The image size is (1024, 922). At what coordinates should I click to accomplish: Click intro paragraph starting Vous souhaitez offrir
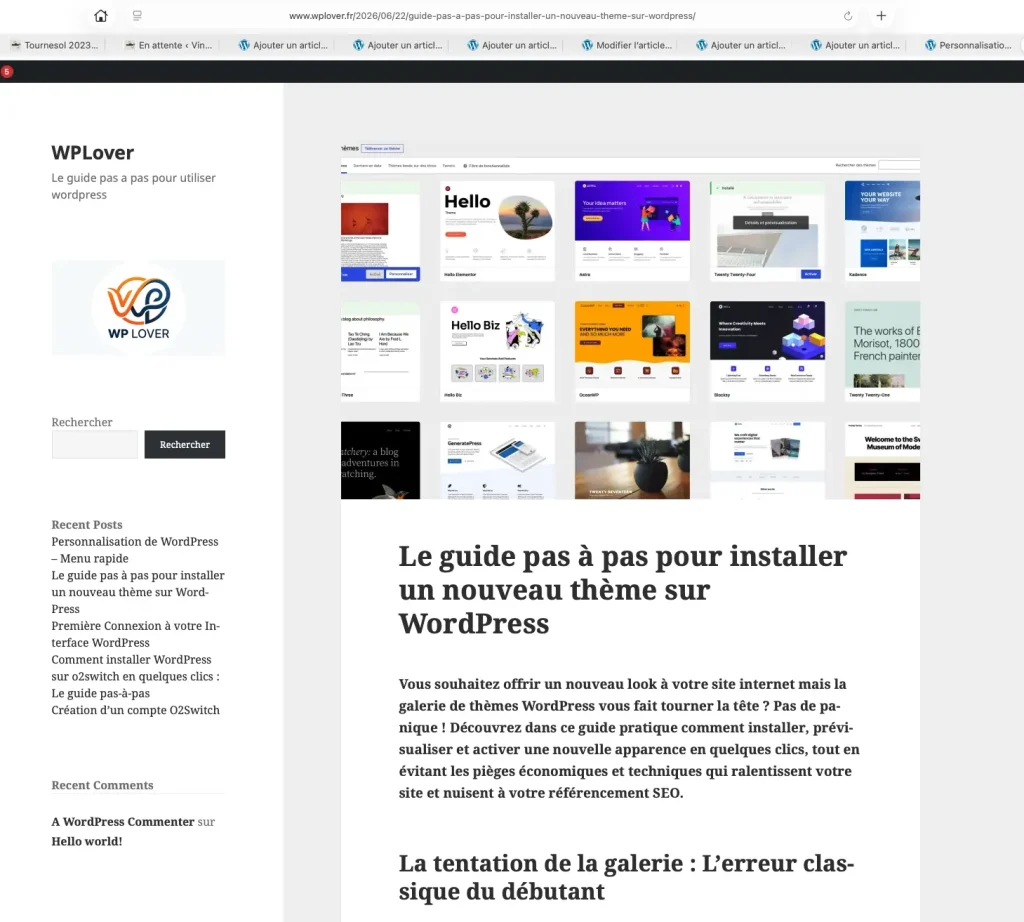click(x=629, y=738)
